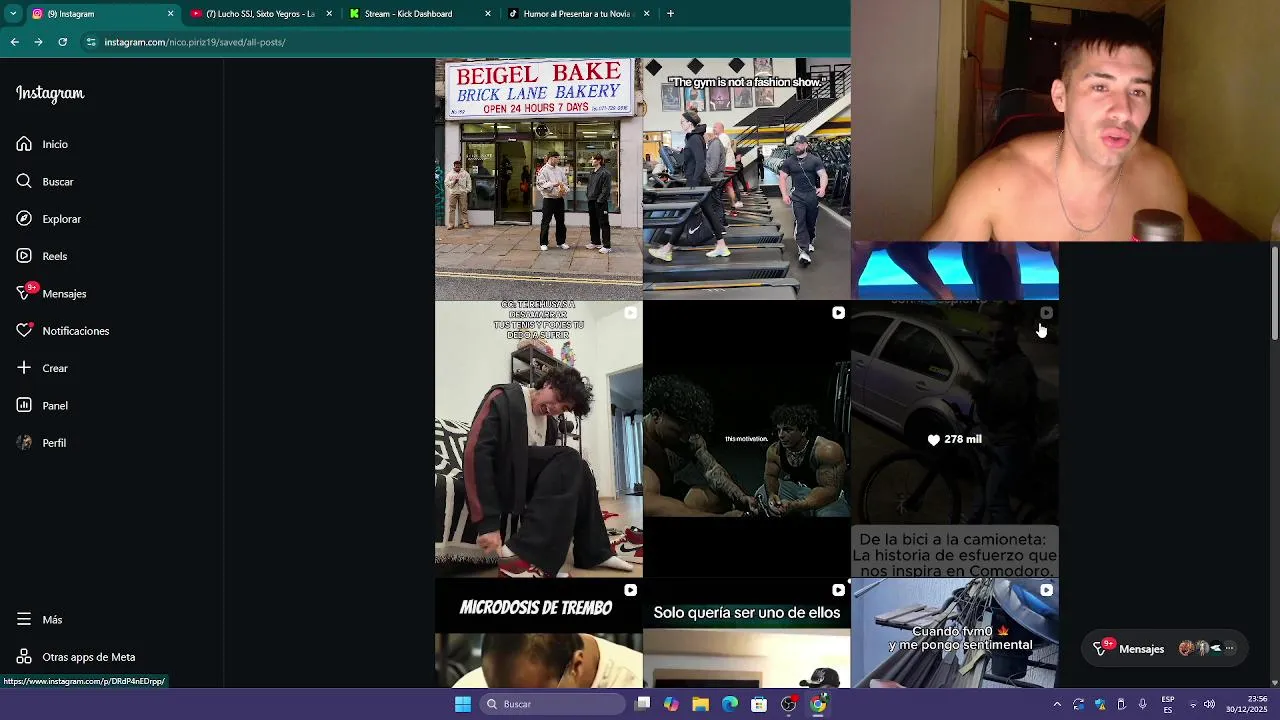The width and height of the screenshot is (1280, 720).
Task: Open Cuando fvm0 sentimental reel
Action: 954,633
